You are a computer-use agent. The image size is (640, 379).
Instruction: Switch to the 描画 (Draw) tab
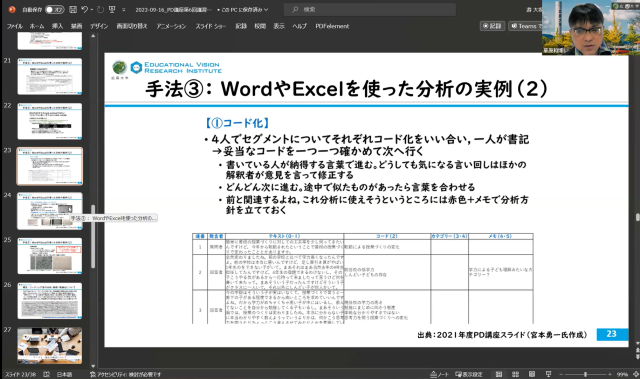76,26
